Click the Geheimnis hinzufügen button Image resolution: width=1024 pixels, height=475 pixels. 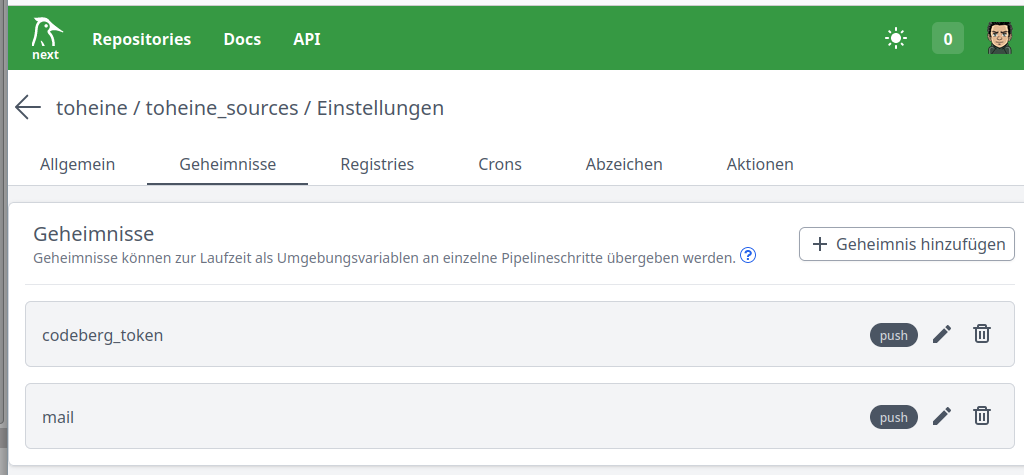click(x=907, y=244)
